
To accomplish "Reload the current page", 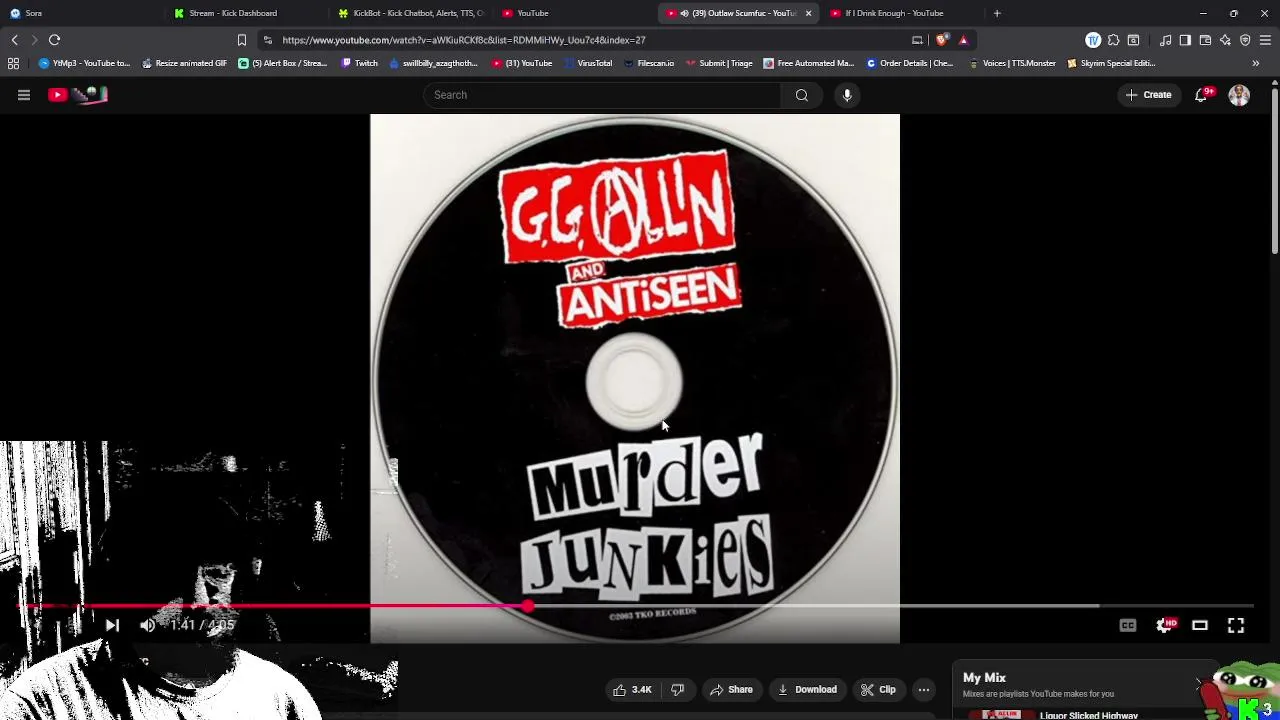I will 54,40.
